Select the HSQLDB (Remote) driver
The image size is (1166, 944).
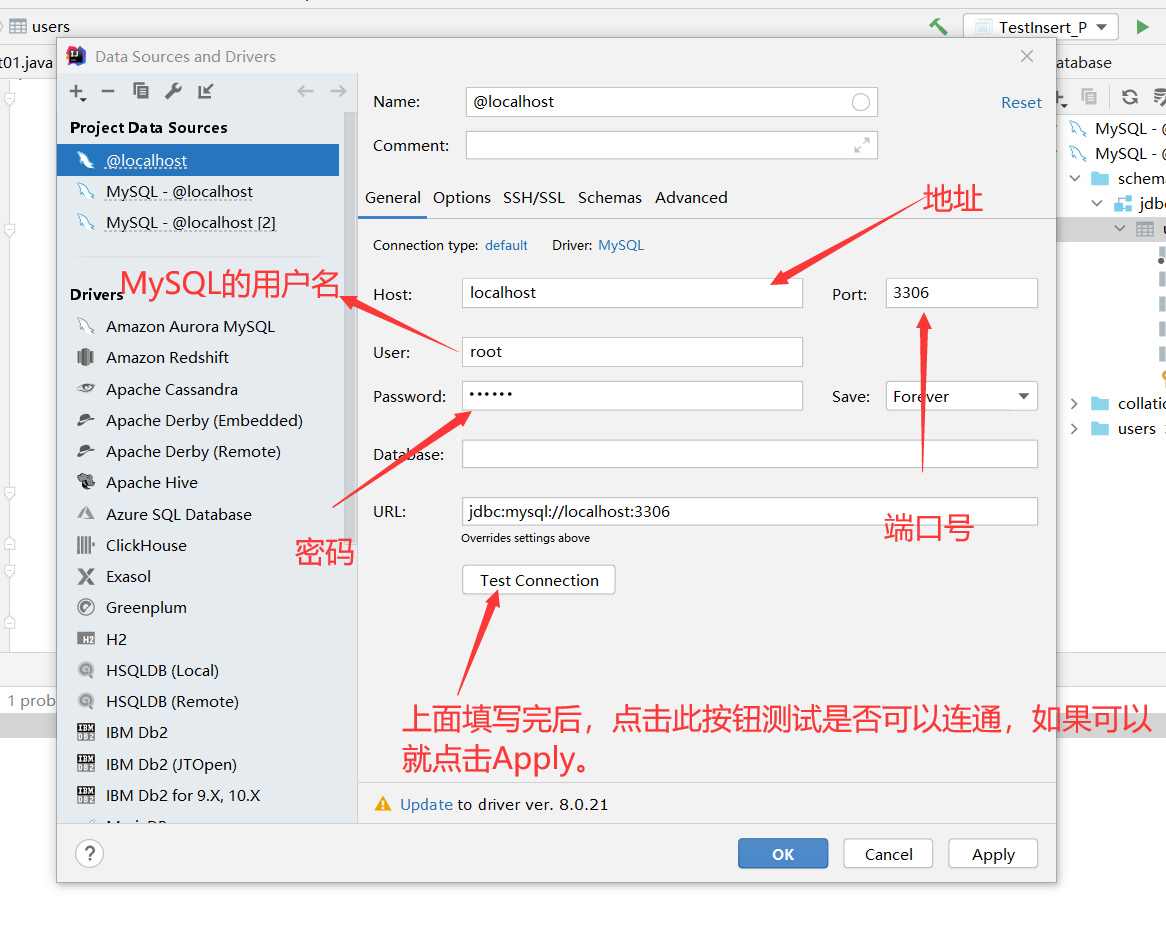pos(172,701)
